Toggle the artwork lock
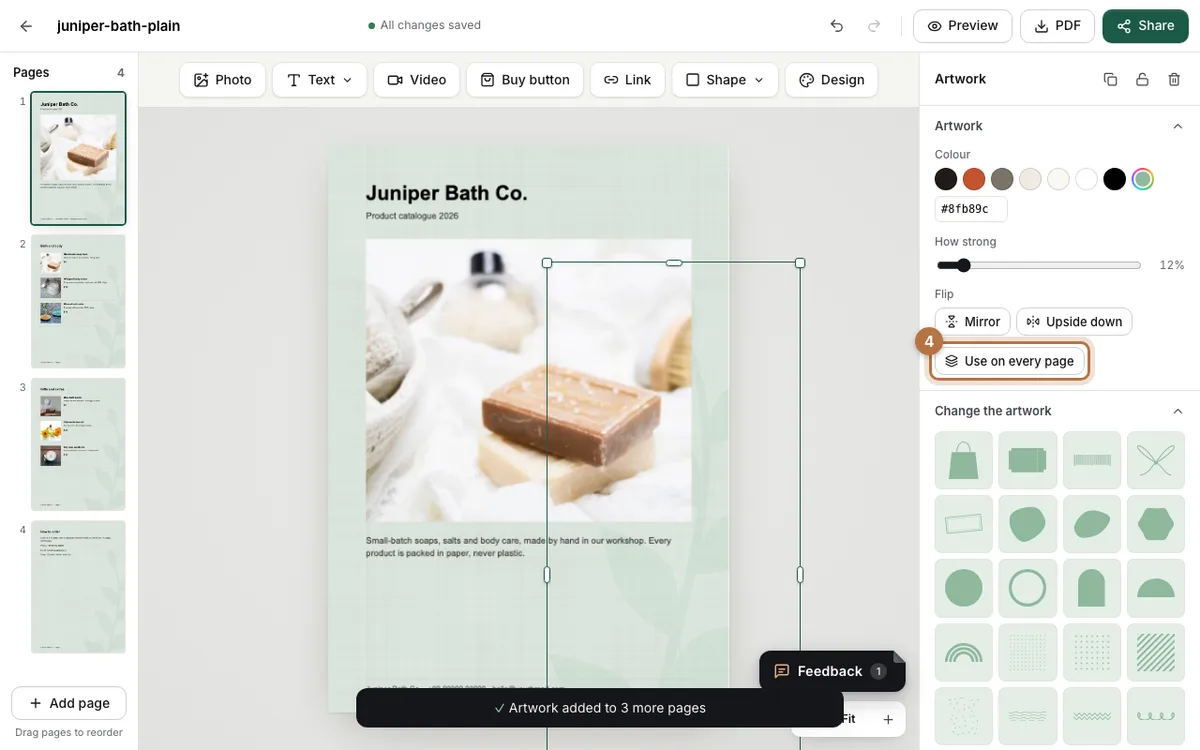This screenshot has width=1200, height=750. (x=1142, y=79)
